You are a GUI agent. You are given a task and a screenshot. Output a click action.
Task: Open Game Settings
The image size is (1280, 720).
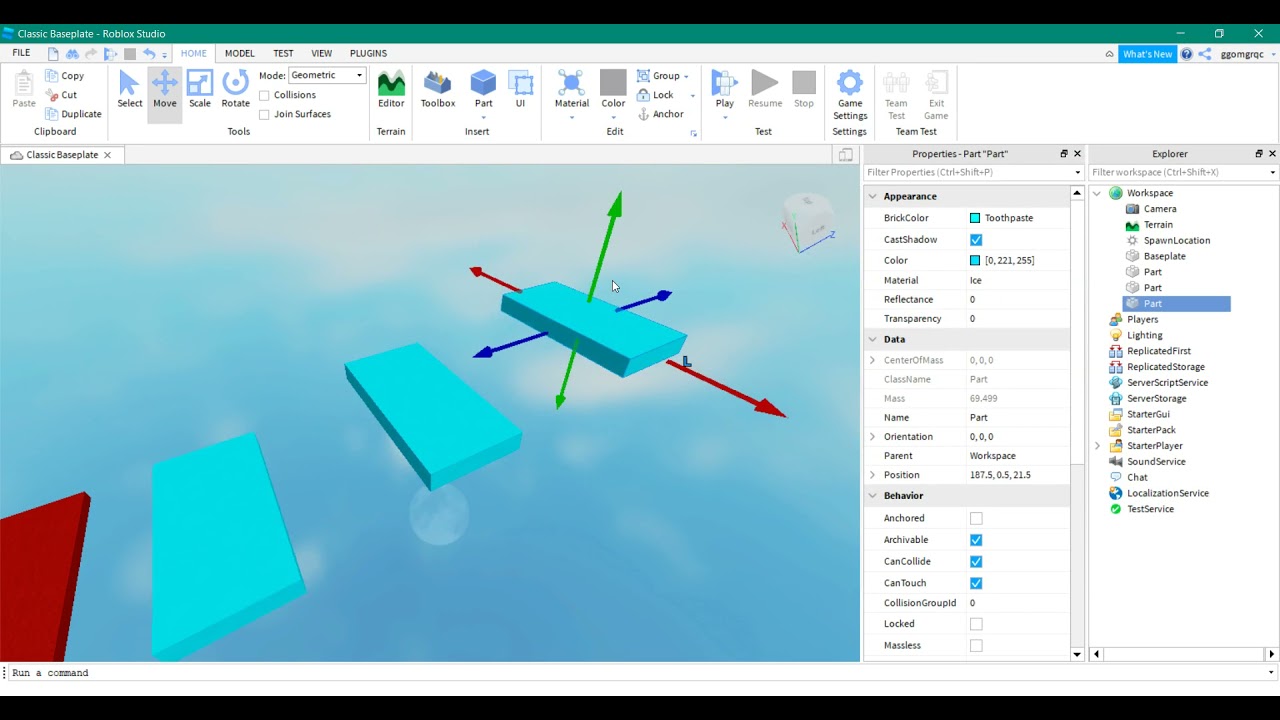[850, 95]
